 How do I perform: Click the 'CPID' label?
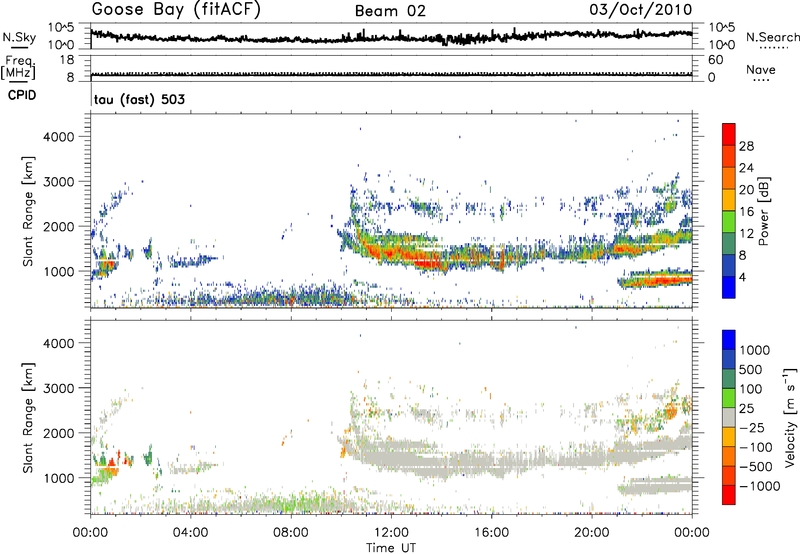(22, 95)
